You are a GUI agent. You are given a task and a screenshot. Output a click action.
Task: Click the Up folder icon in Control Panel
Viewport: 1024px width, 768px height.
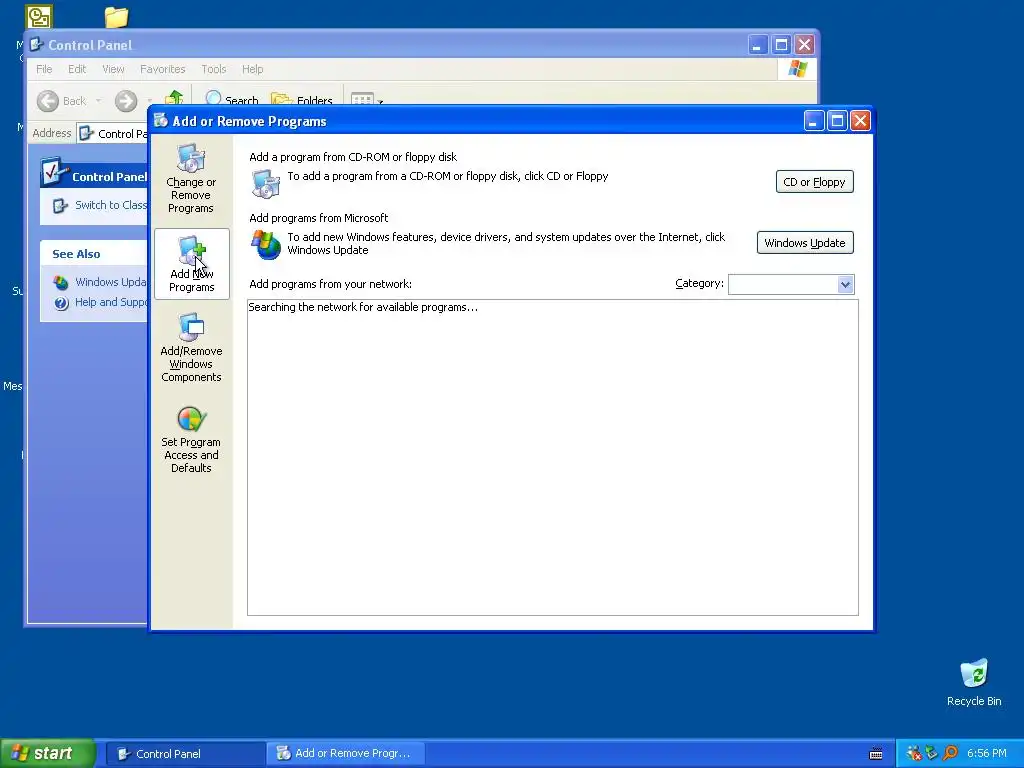[174, 98]
